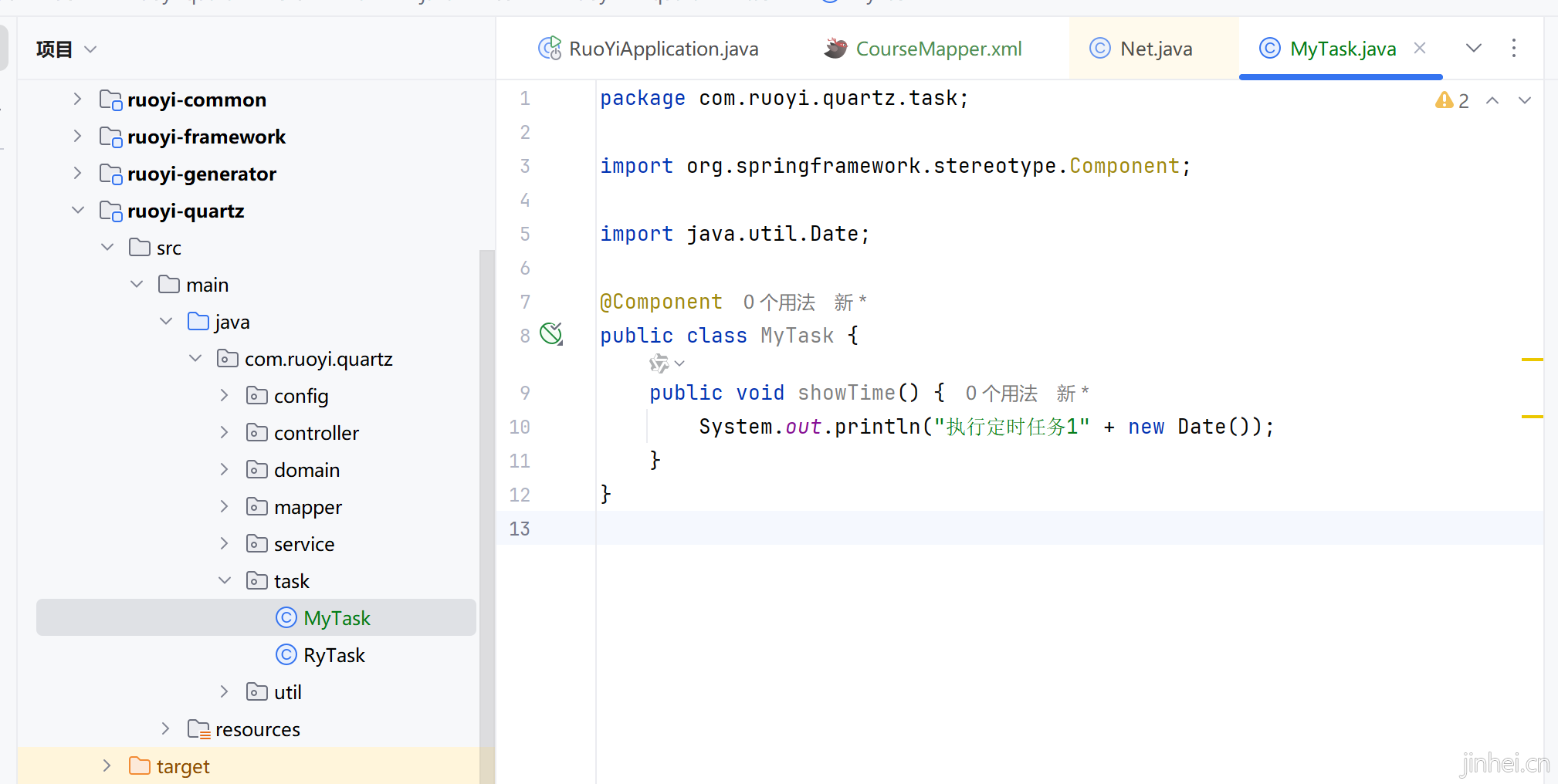
Task: Expand the service package
Action: pos(225,543)
